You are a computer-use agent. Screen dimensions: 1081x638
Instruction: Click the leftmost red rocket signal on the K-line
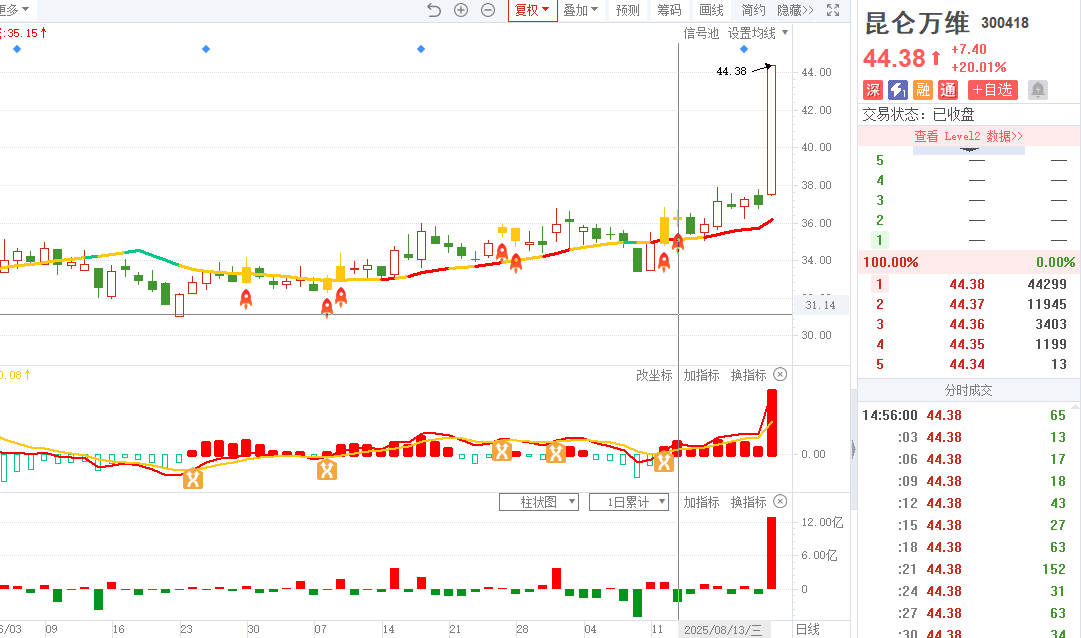pyautogui.click(x=245, y=299)
